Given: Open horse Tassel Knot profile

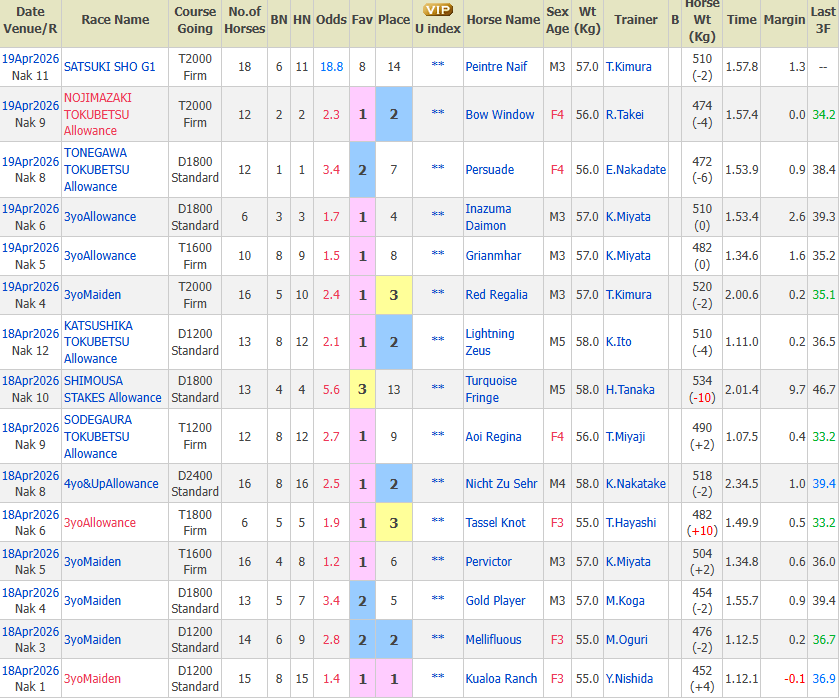Looking at the screenshot, I should point(495,522).
